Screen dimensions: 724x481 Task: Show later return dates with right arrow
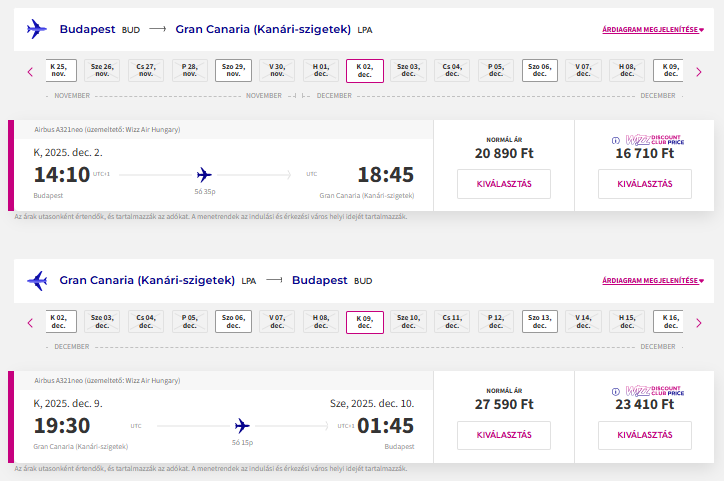pyautogui.click(x=699, y=323)
